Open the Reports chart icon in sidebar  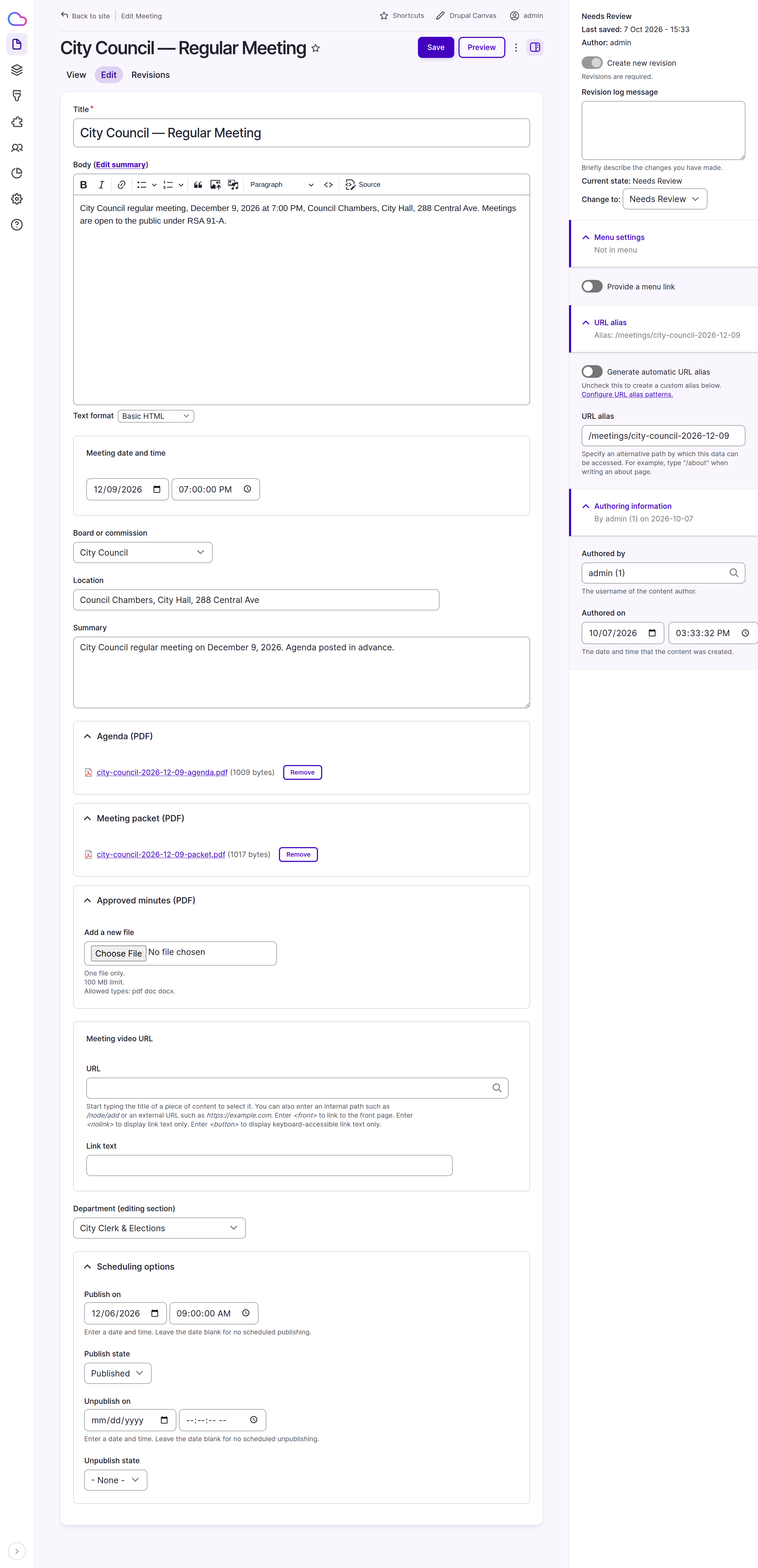17,173
